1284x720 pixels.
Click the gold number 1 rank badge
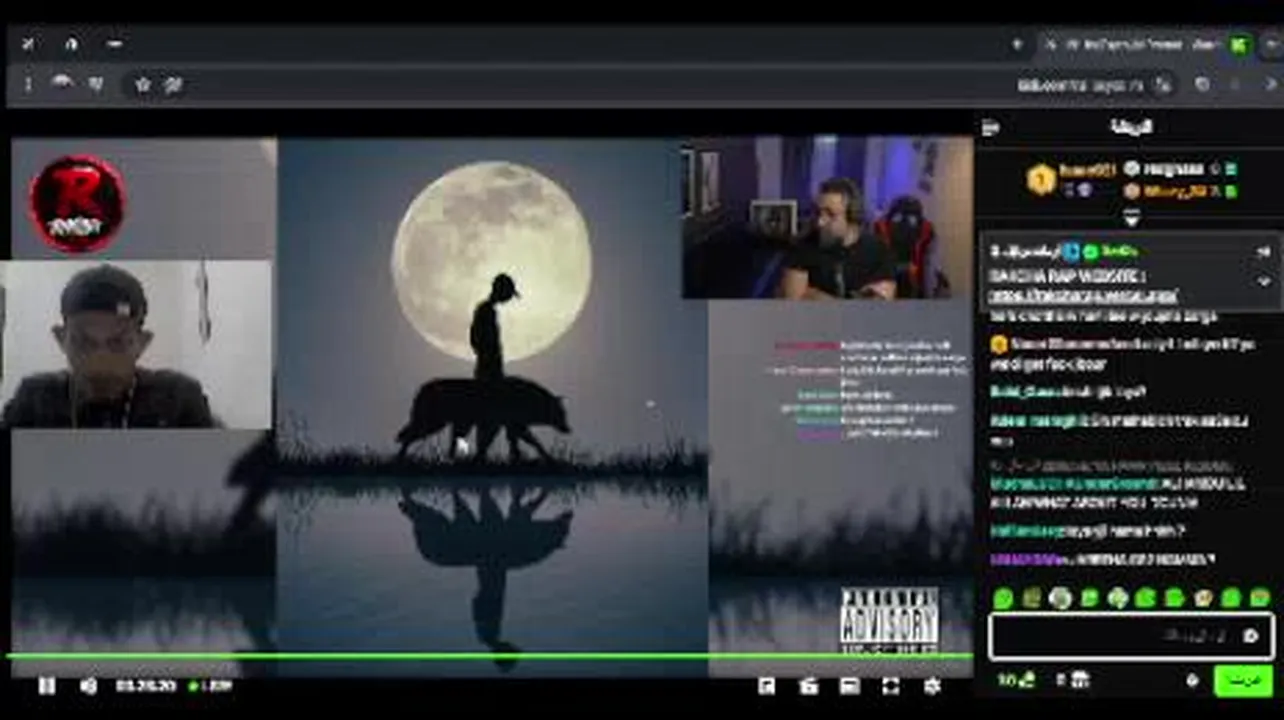coord(1041,180)
